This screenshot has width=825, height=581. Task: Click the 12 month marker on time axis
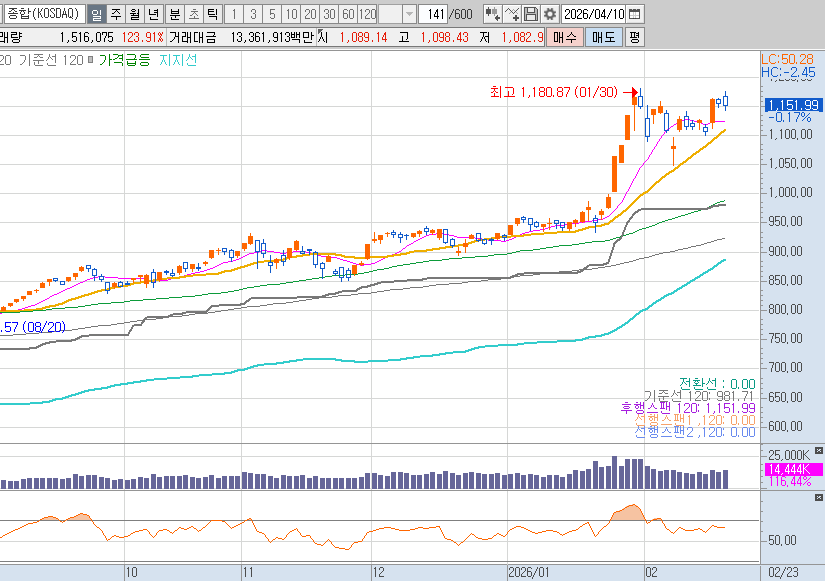[x=378, y=572]
